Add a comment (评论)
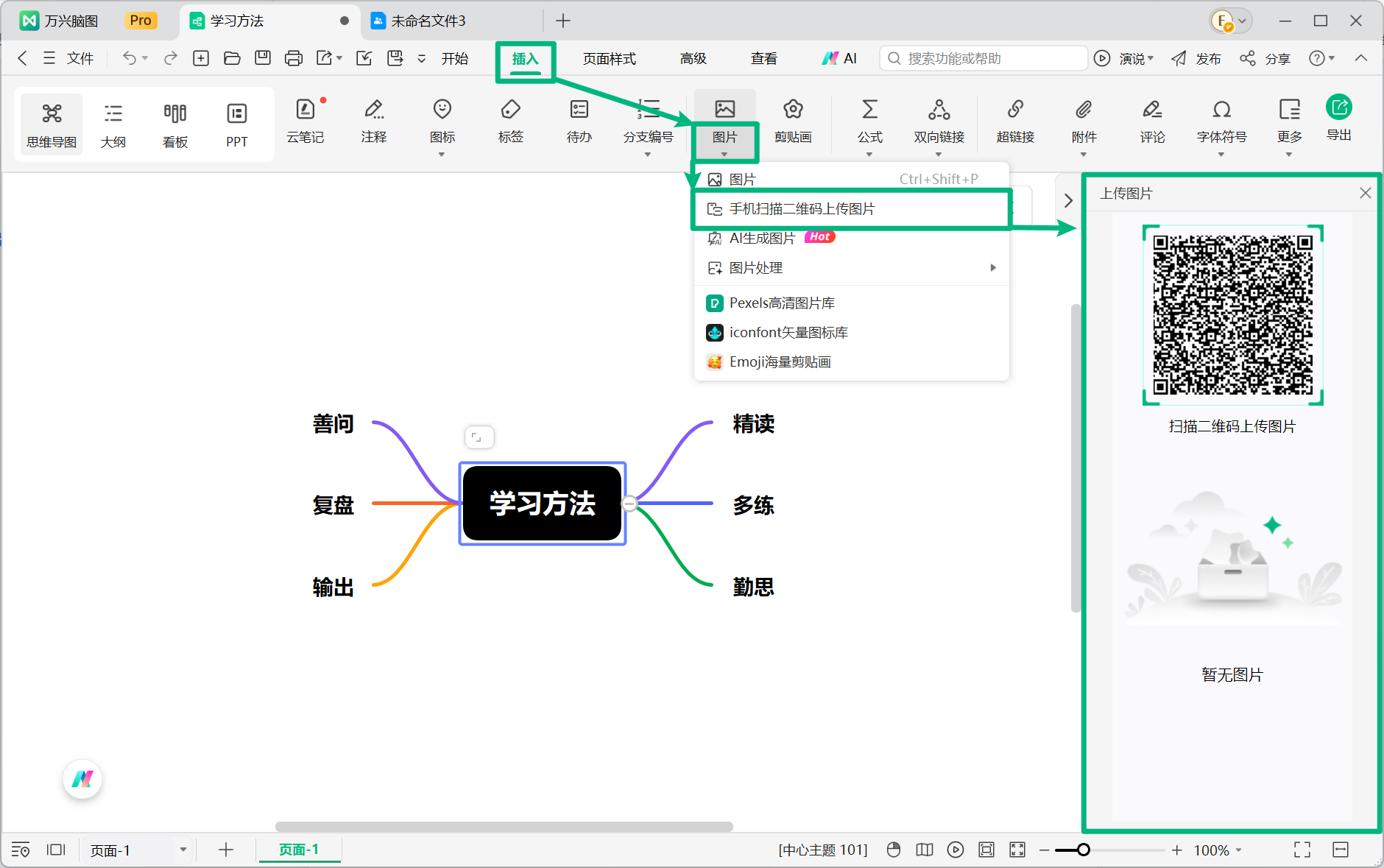 (x=1152, y=121)
